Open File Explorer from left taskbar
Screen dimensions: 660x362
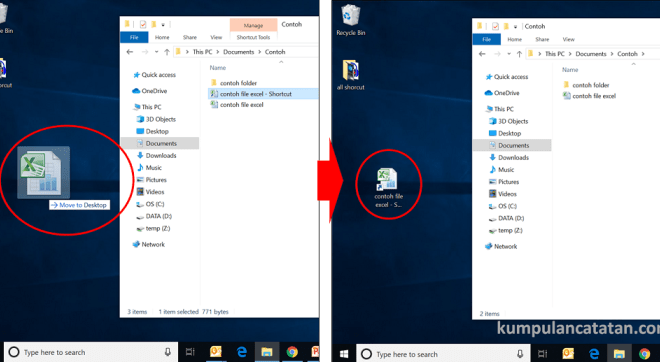(x=267, y=352)
